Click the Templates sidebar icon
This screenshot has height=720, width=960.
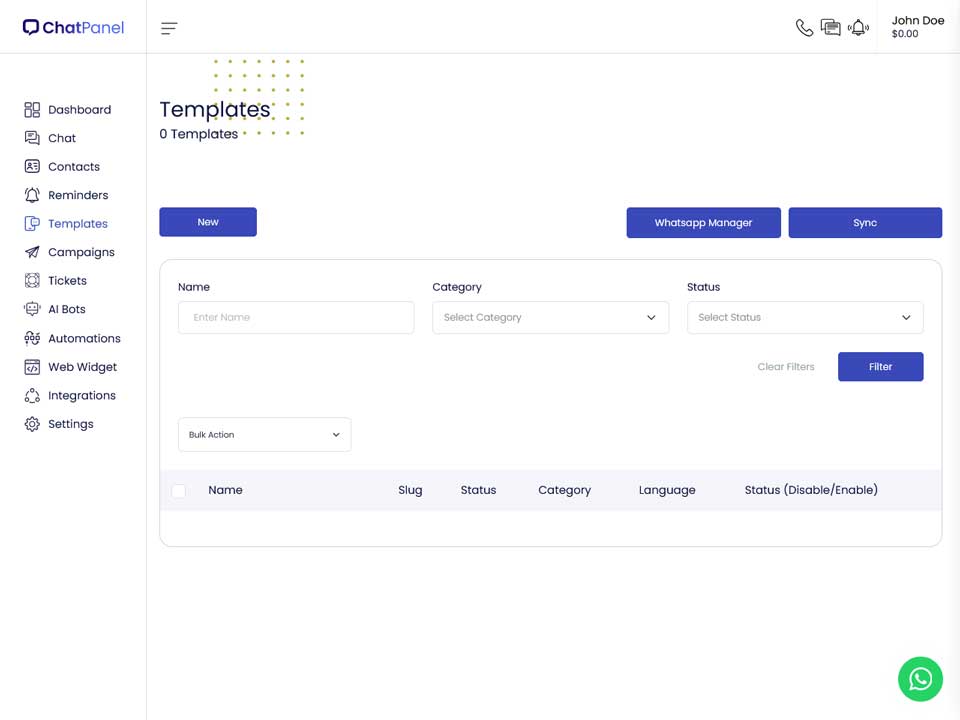tap(32, 223)
